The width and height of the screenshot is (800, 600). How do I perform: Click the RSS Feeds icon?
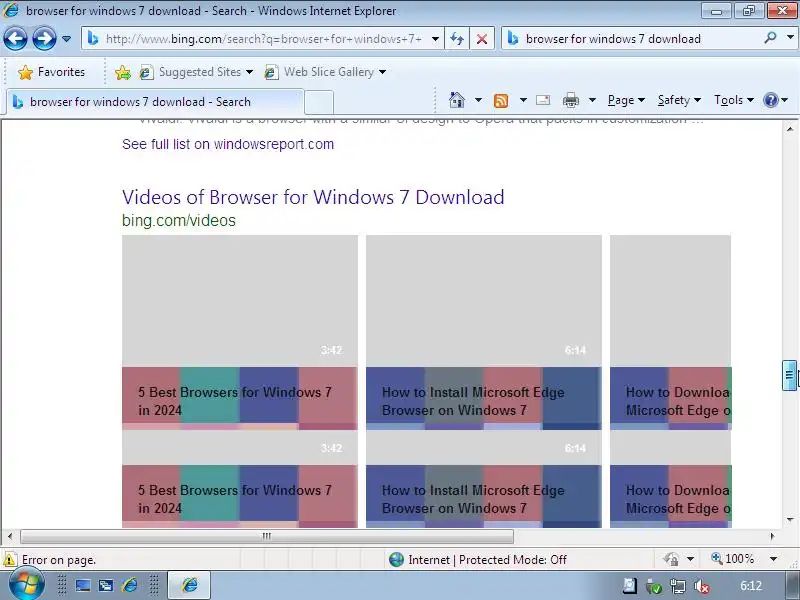pos(501,101)
